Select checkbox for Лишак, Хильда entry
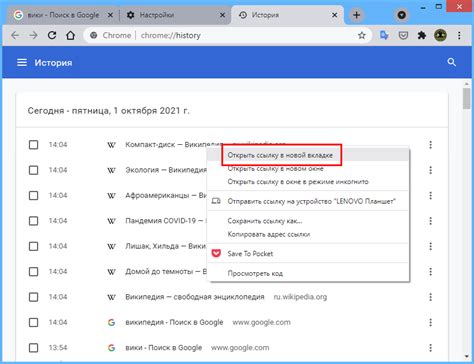This screenshot has height=364, width=474. pyautogui.click(x=33, y=246)
